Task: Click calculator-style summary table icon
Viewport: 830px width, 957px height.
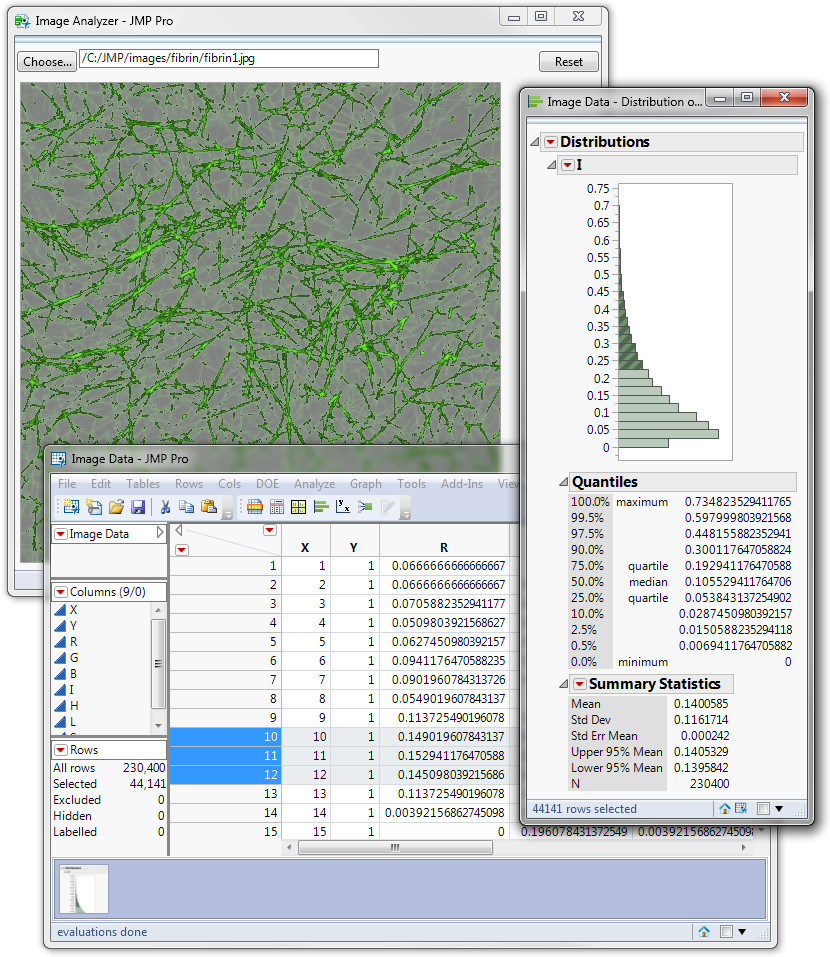Action: tap(276, 507)
